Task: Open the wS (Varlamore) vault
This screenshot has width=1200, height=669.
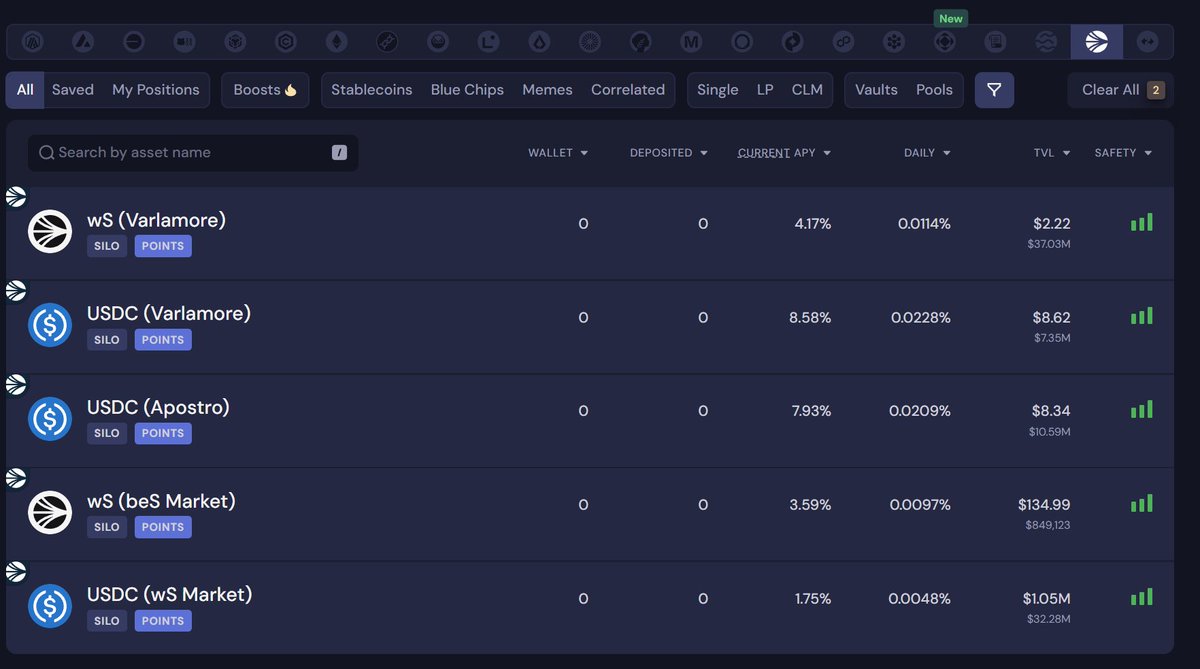Action: (x=590, y=233)
